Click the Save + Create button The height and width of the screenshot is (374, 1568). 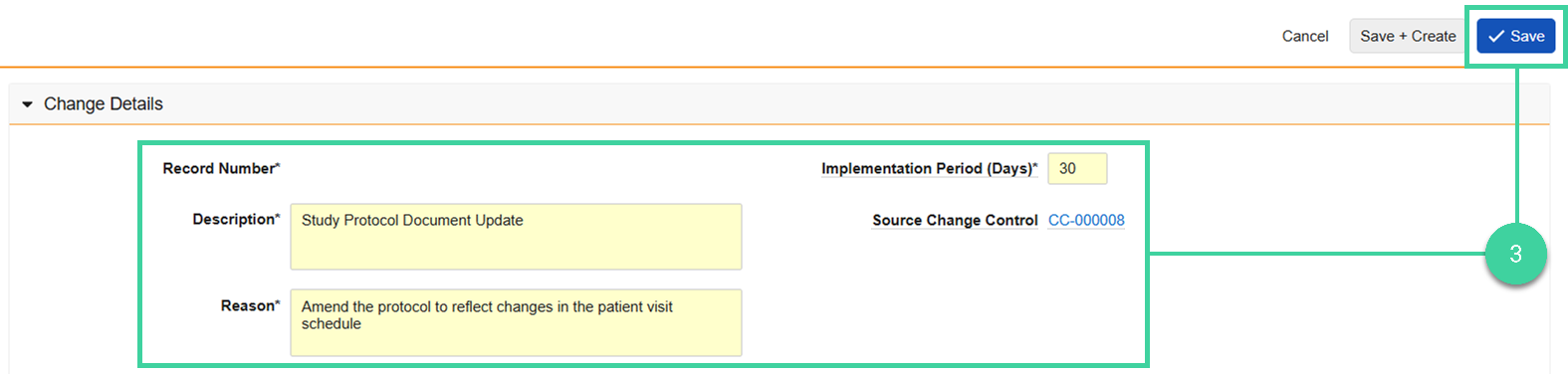[1408, 36]
